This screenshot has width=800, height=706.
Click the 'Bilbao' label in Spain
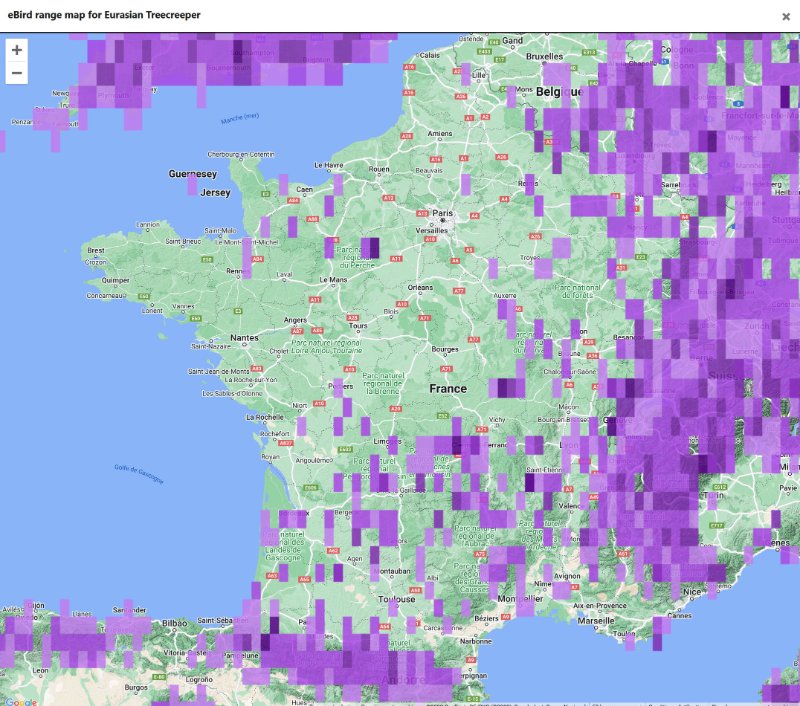click(174, 623)
